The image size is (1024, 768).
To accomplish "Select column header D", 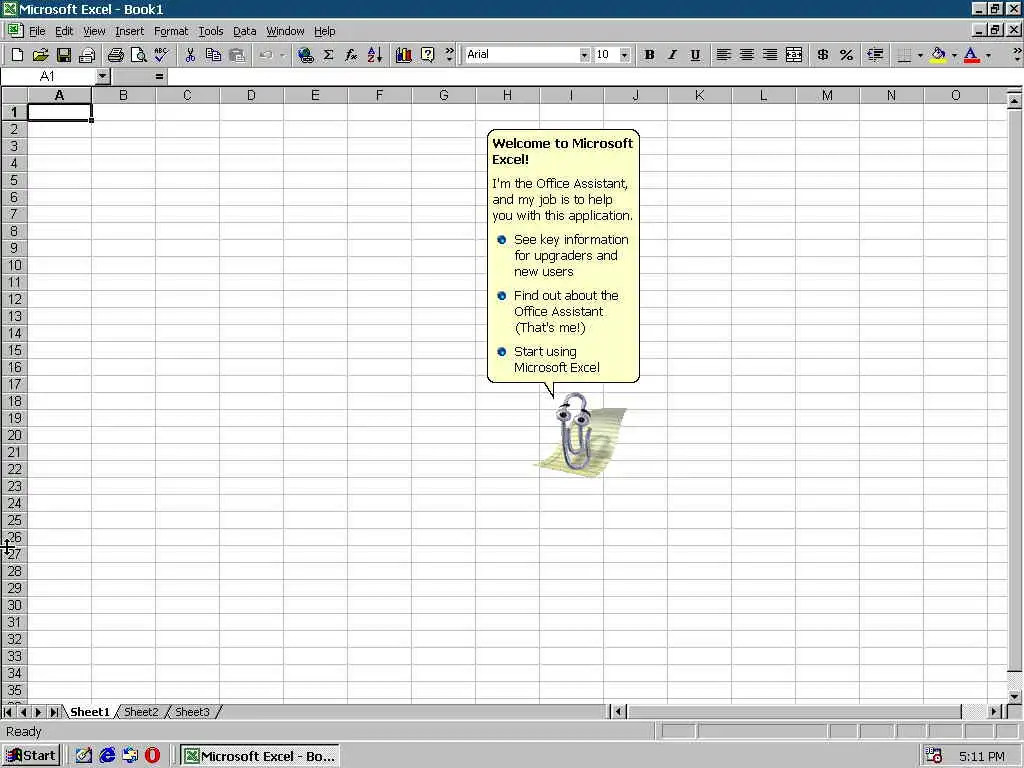I will coord(251,95).
